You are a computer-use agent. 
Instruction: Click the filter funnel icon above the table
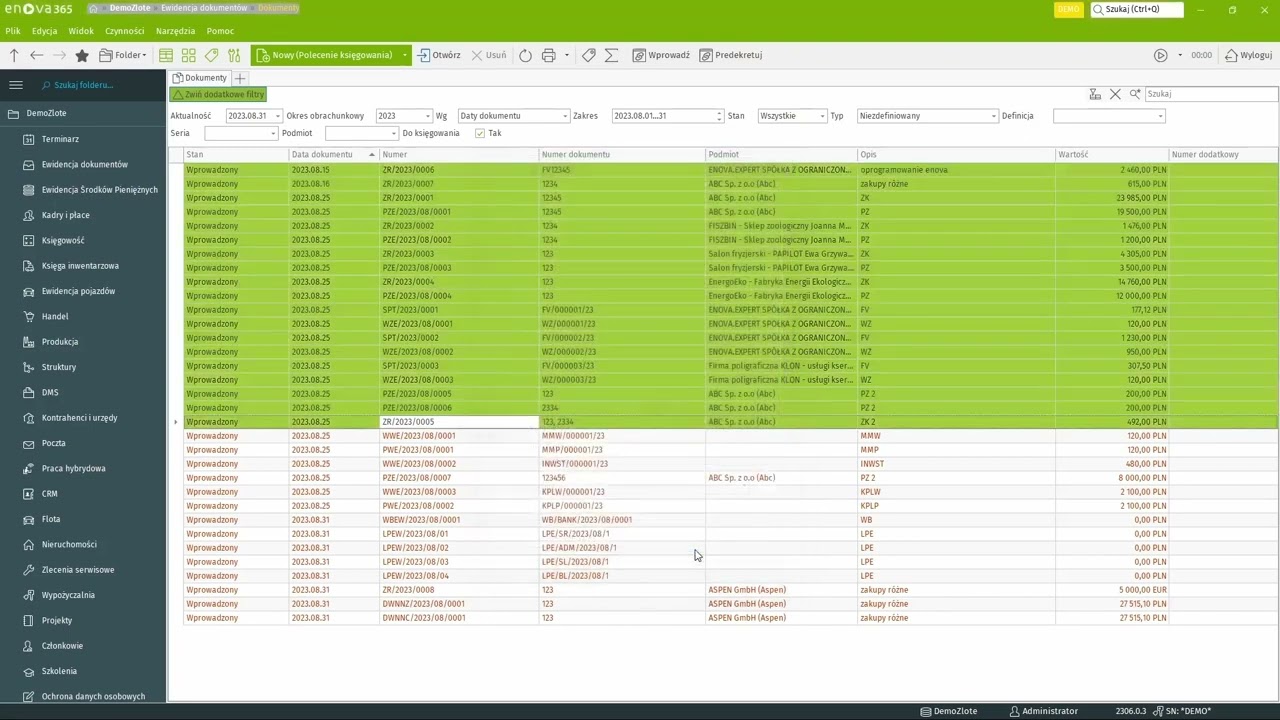(x=1096, y=94)
